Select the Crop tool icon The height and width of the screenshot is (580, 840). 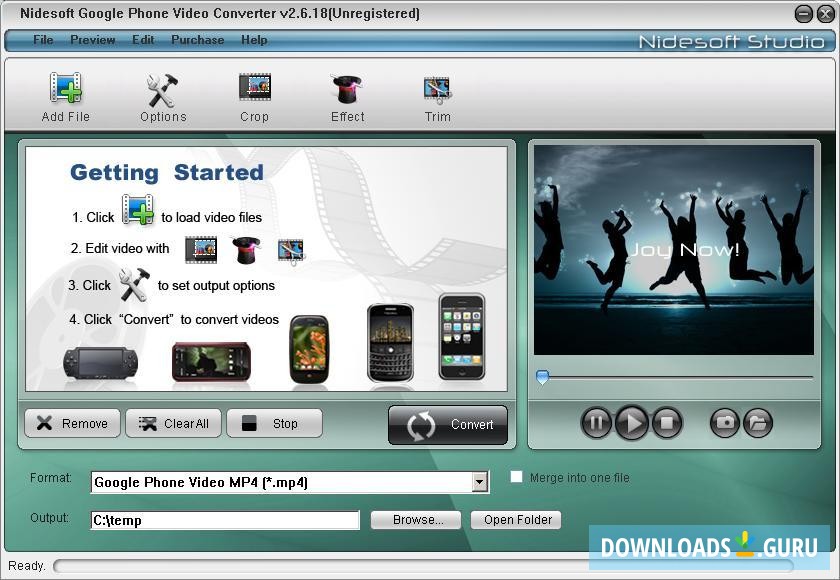pos(254,90)
